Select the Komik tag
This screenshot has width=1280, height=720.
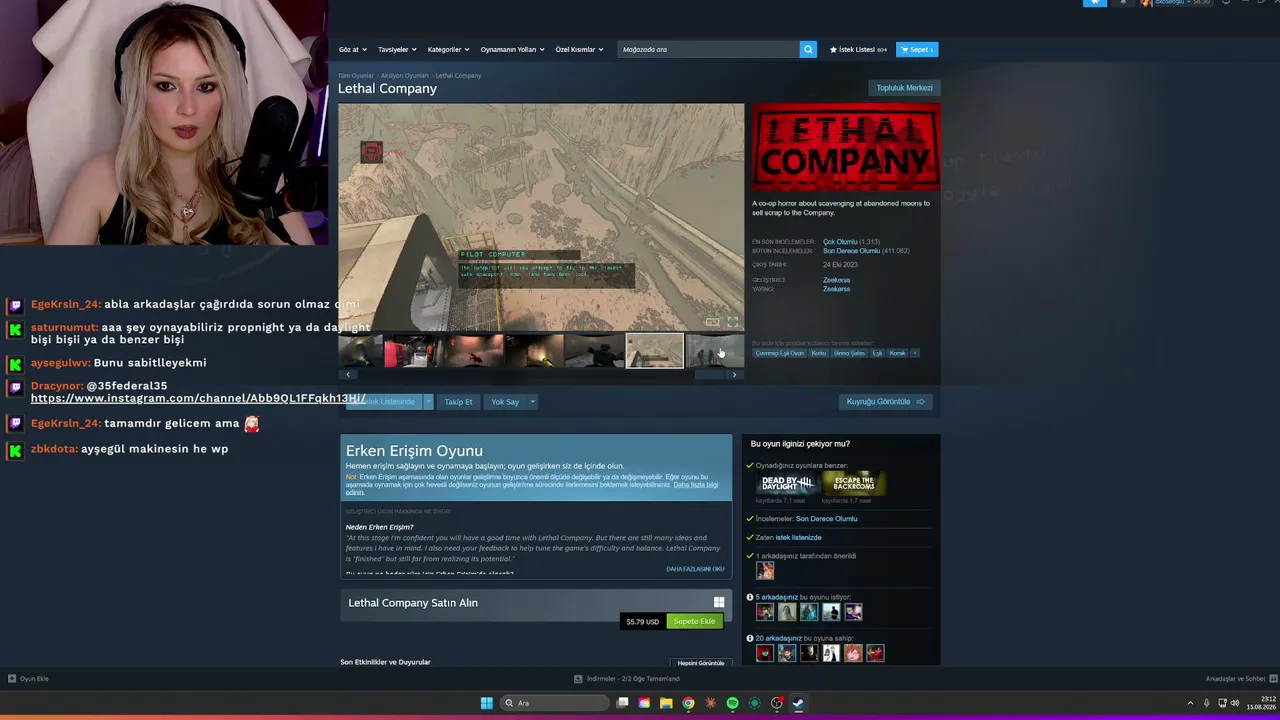click(x=897, y=353)
